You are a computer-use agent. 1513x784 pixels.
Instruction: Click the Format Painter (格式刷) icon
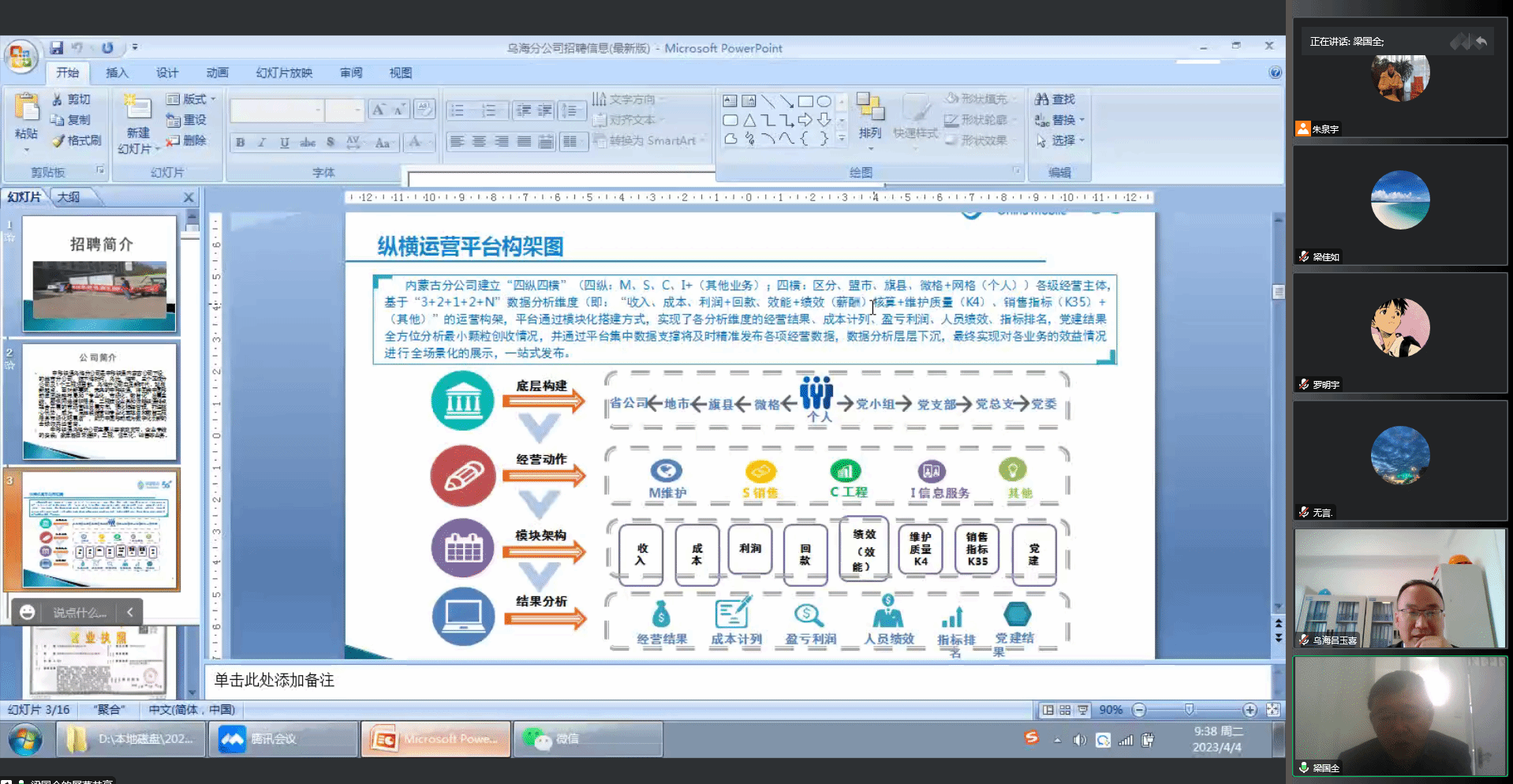[58, 141]
